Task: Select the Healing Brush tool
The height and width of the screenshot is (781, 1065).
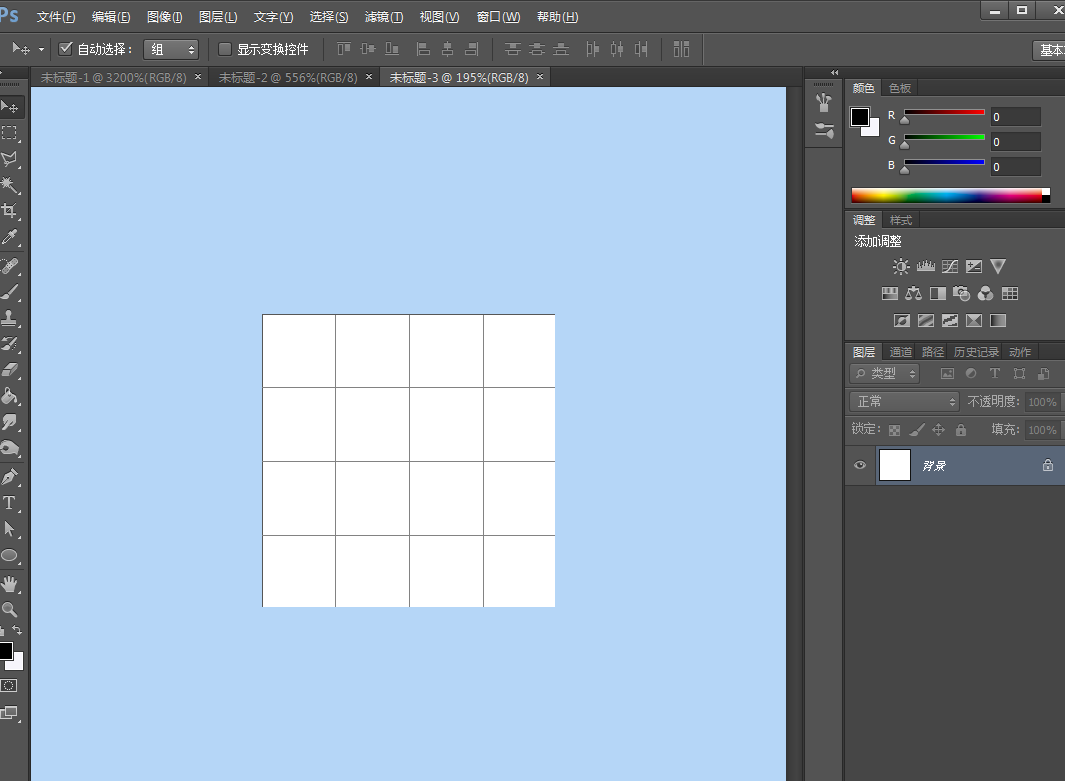Action: (x=10, y=266)
